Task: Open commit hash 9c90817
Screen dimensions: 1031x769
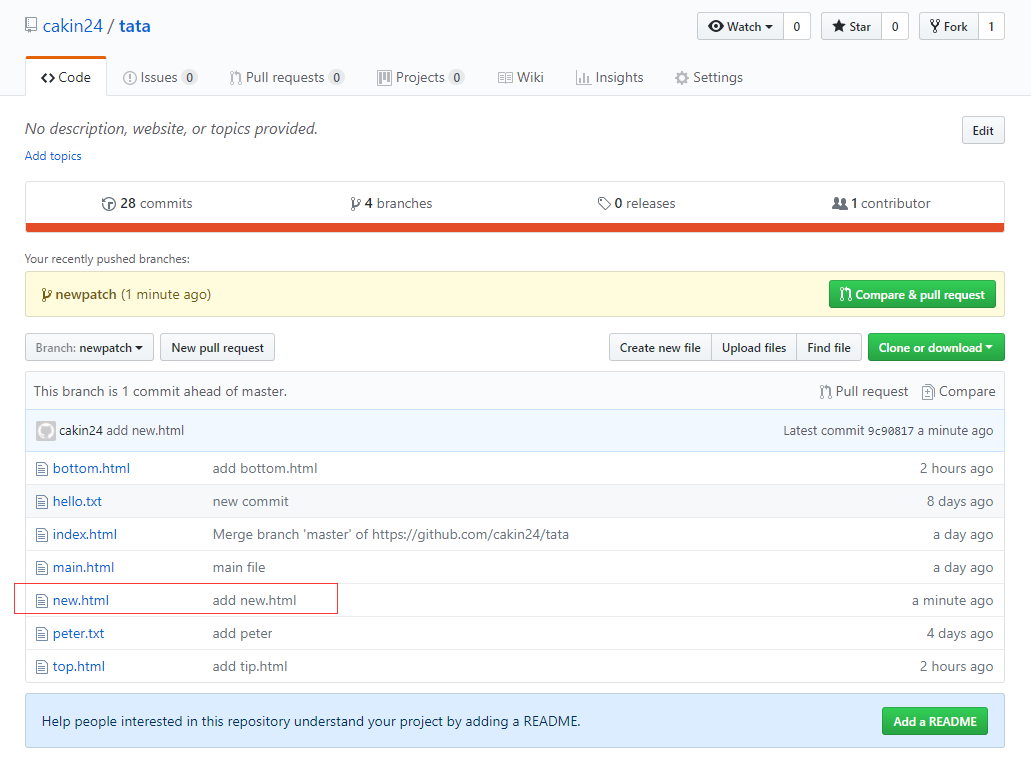Action: pyautogui.click(x=891, y=431)
